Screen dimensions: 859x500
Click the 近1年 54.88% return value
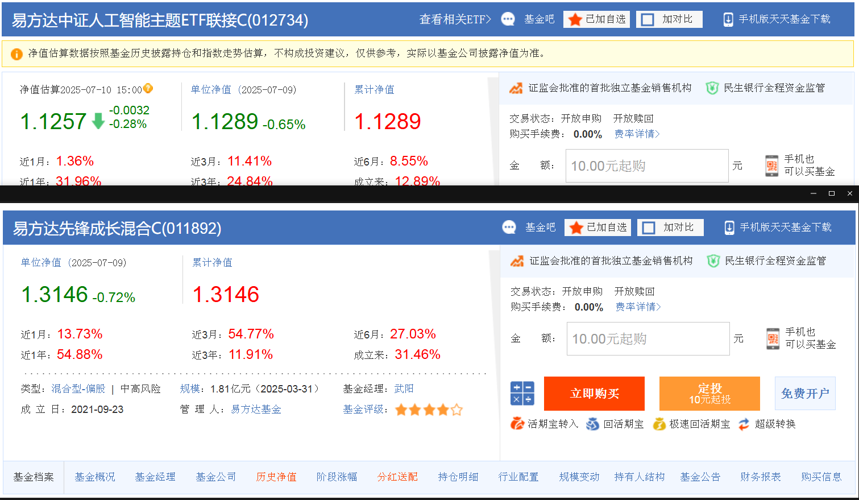click(x=79, y=354)
